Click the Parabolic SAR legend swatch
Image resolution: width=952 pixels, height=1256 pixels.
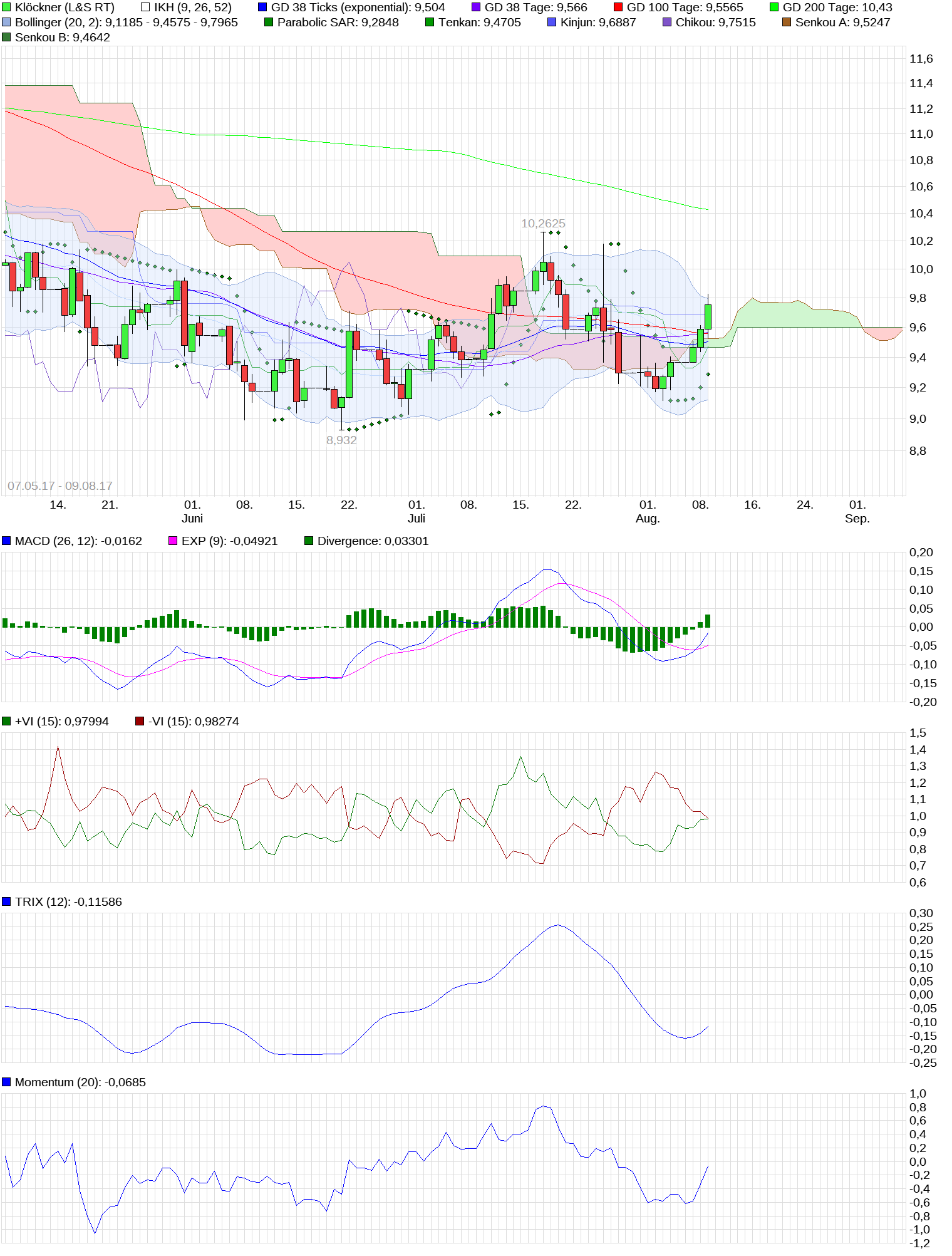[269, 23]
